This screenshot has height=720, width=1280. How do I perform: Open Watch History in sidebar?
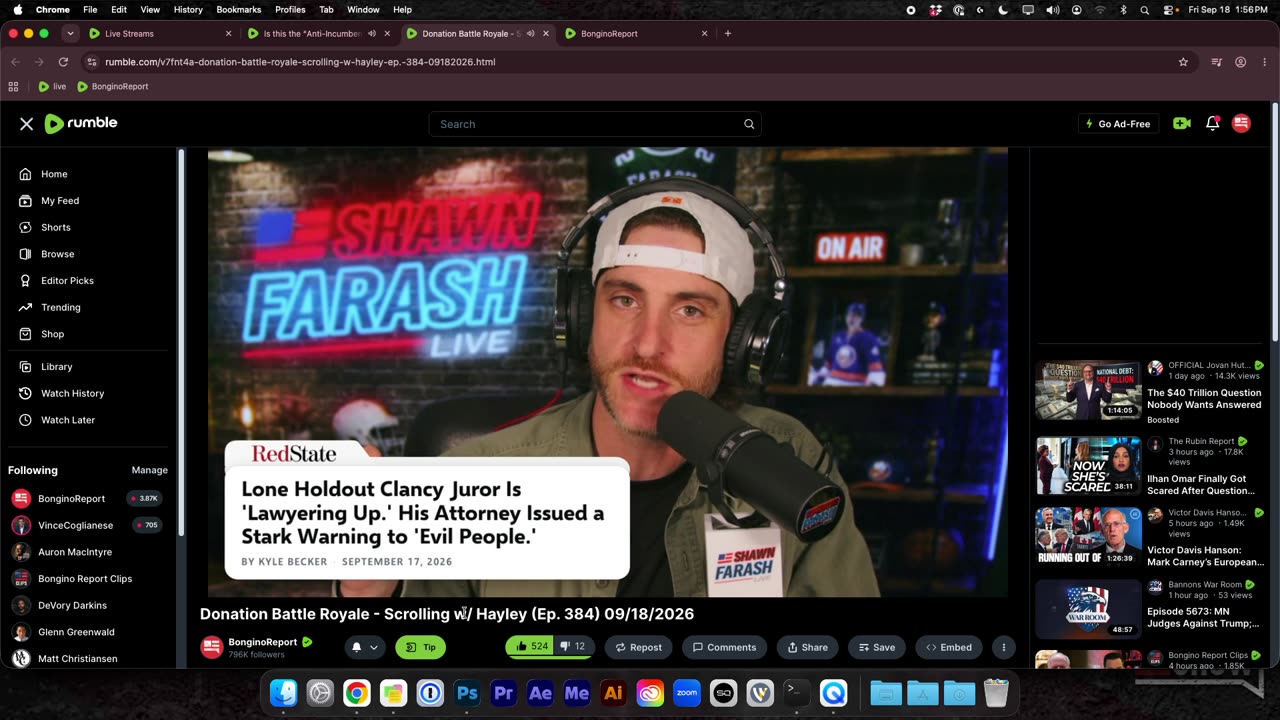click(72, 393)
